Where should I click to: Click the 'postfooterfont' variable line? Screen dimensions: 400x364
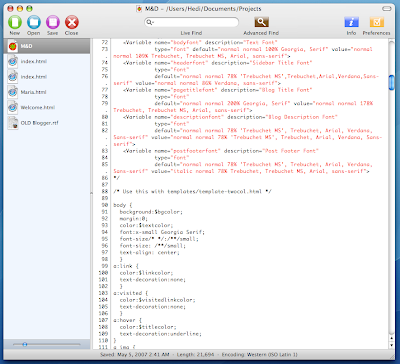click(221, 151)
